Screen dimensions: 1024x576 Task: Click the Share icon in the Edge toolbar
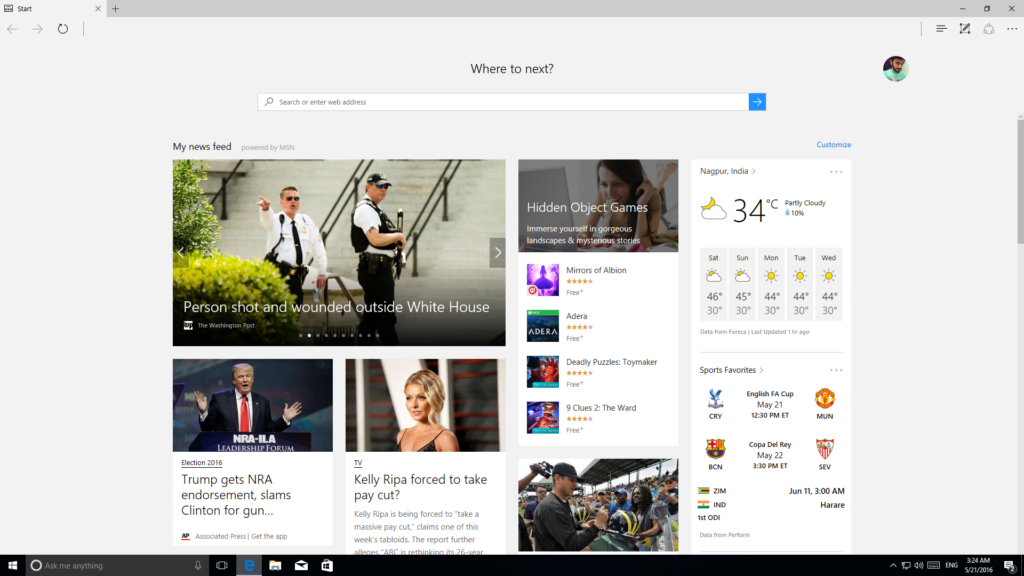click(x=989, y=29)
